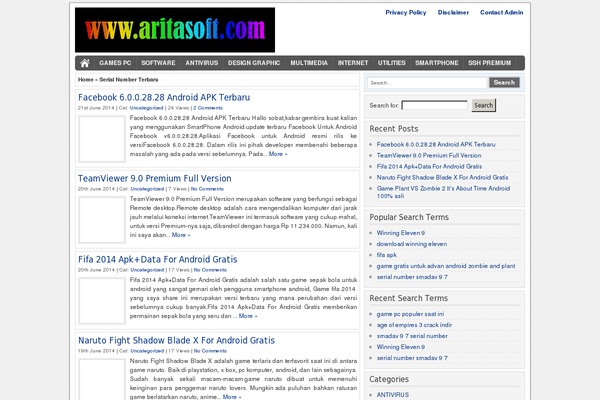Open the SOFTWARE menu

coord(158,63)
